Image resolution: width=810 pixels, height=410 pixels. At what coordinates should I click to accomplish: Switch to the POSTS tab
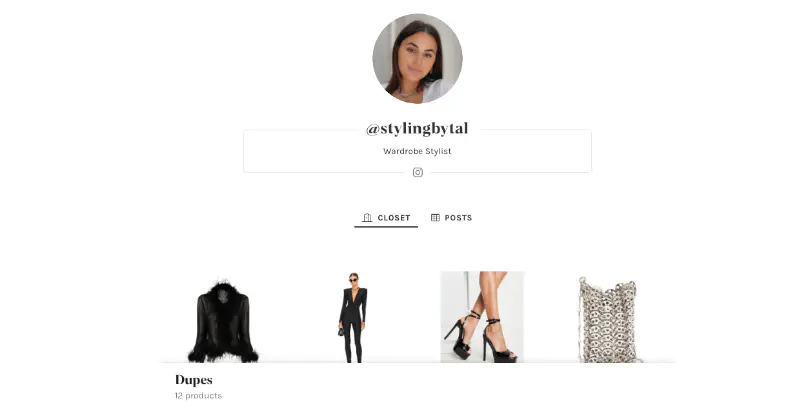click(451, 218)
